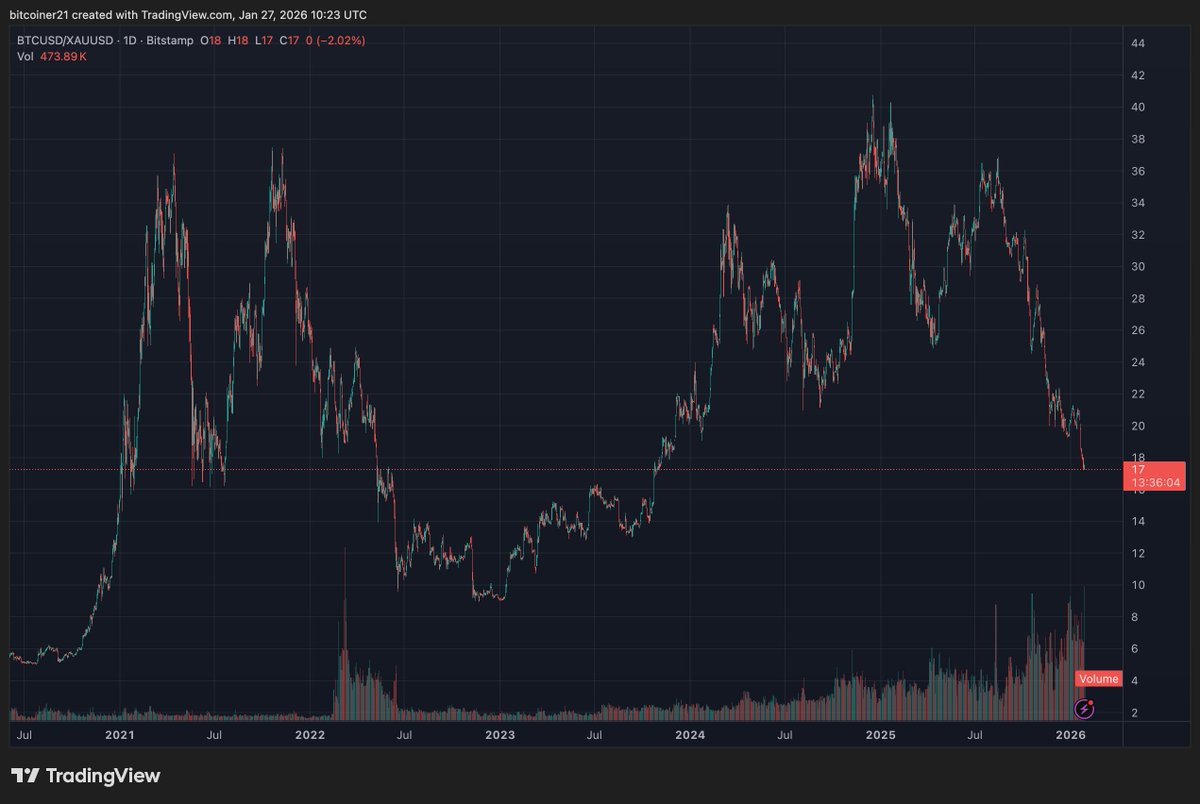1200x804 pixels.
Task: Click the lightning bolt instant trading icon
Action: (x=1084, y=709)
